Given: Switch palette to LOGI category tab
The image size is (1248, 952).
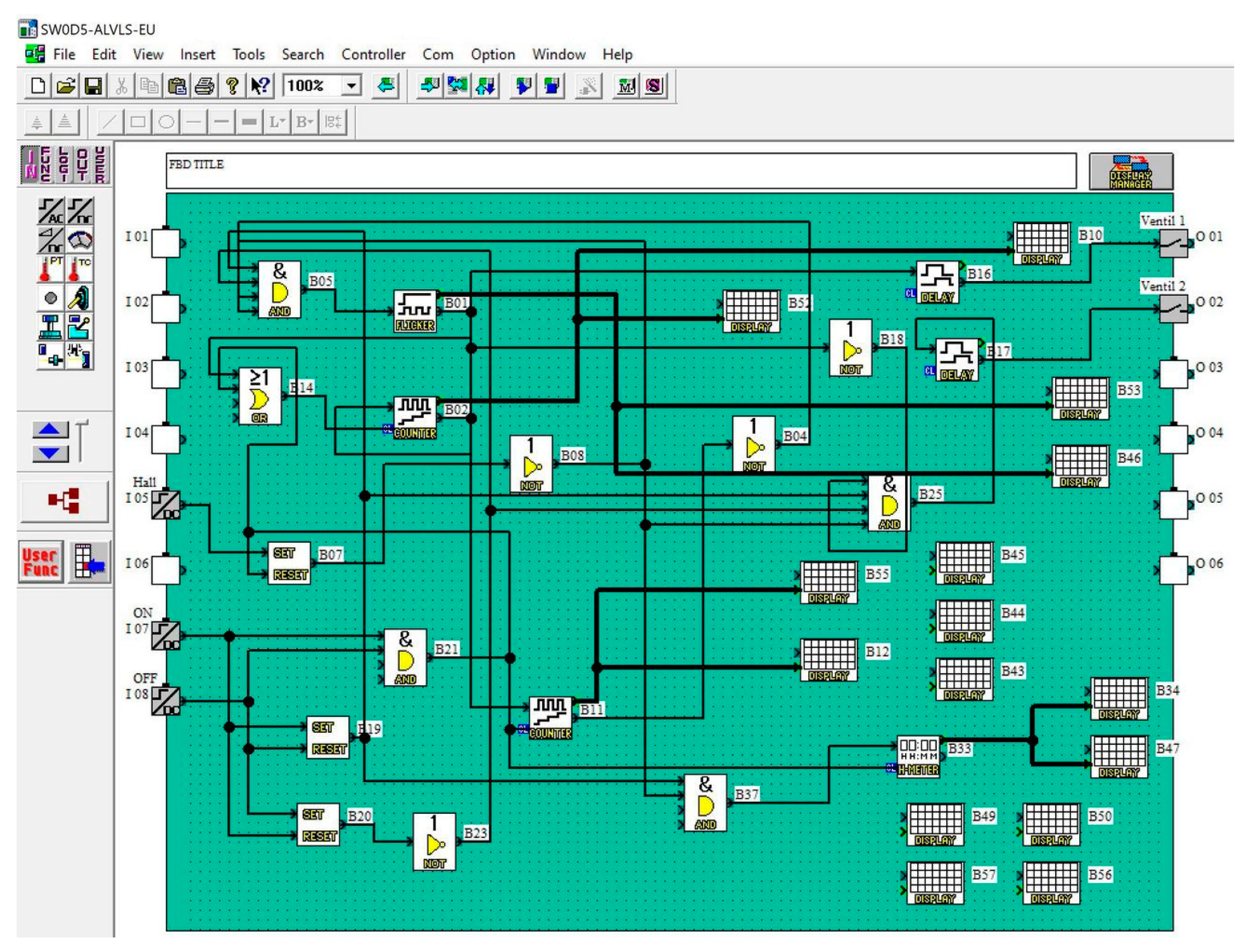Looking at the screenshot, I should pyautogui.click(x=65, y=164).
